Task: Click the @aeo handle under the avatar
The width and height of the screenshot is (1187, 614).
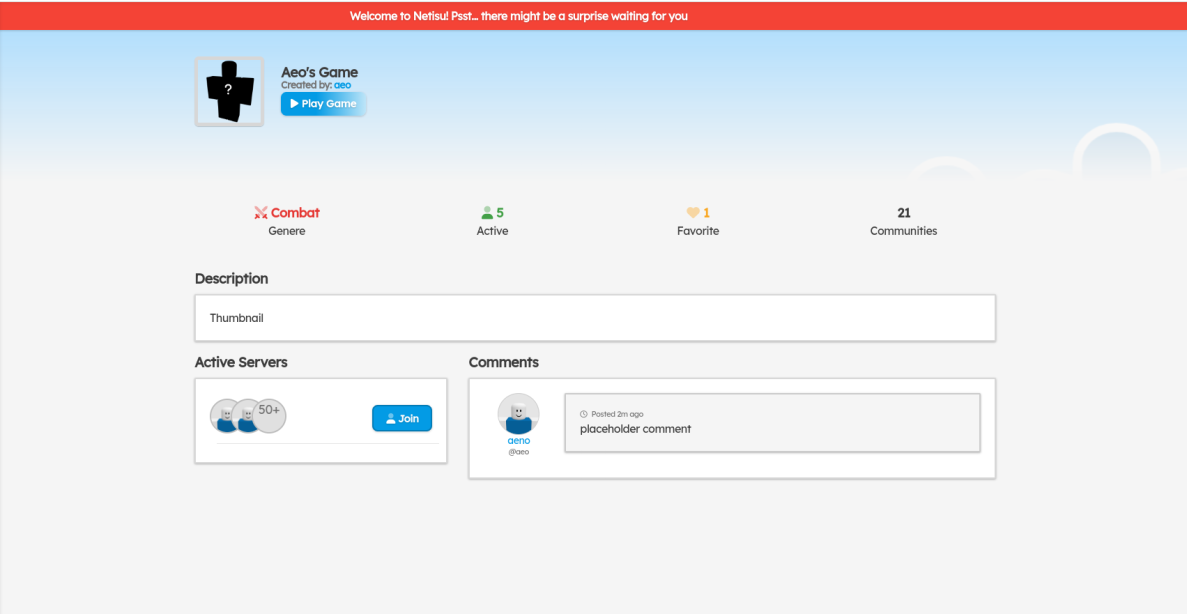Action: coord(518,452)
